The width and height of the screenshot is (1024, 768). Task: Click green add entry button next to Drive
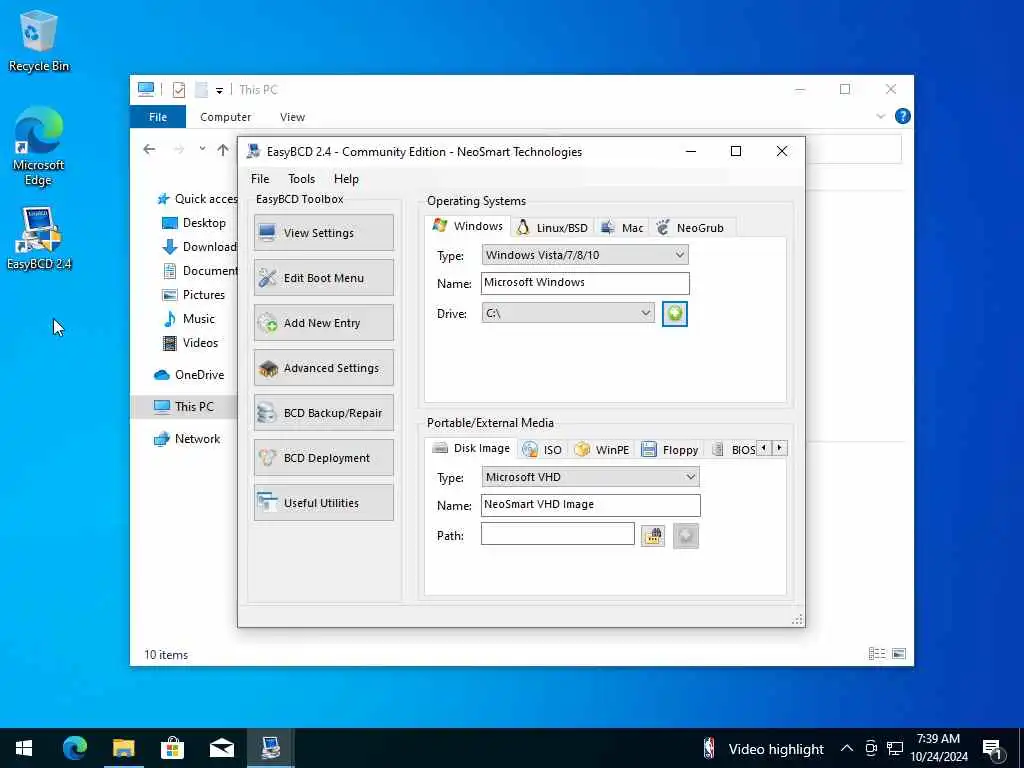(675, 313)
